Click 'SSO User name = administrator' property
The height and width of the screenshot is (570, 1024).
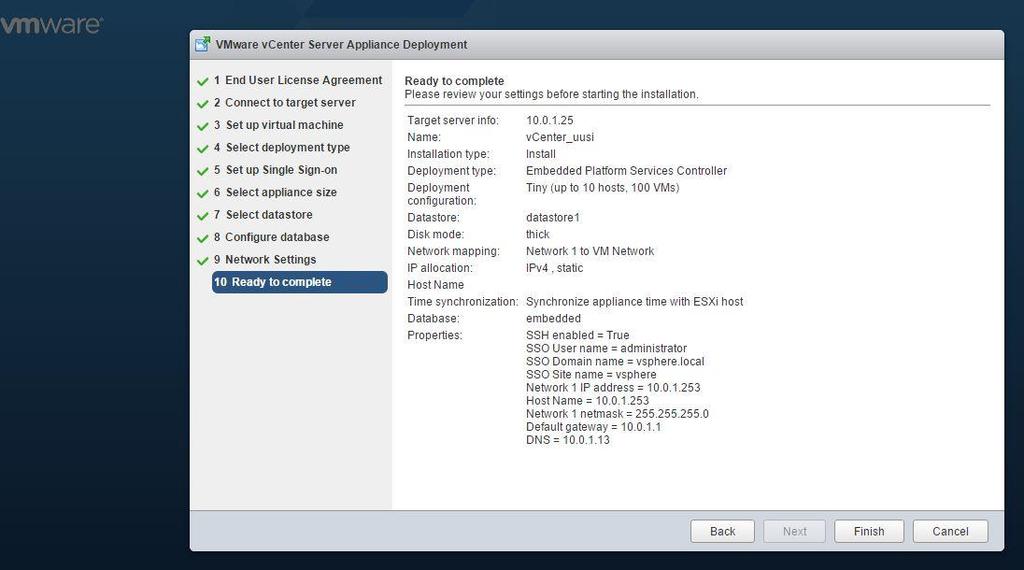606,348
